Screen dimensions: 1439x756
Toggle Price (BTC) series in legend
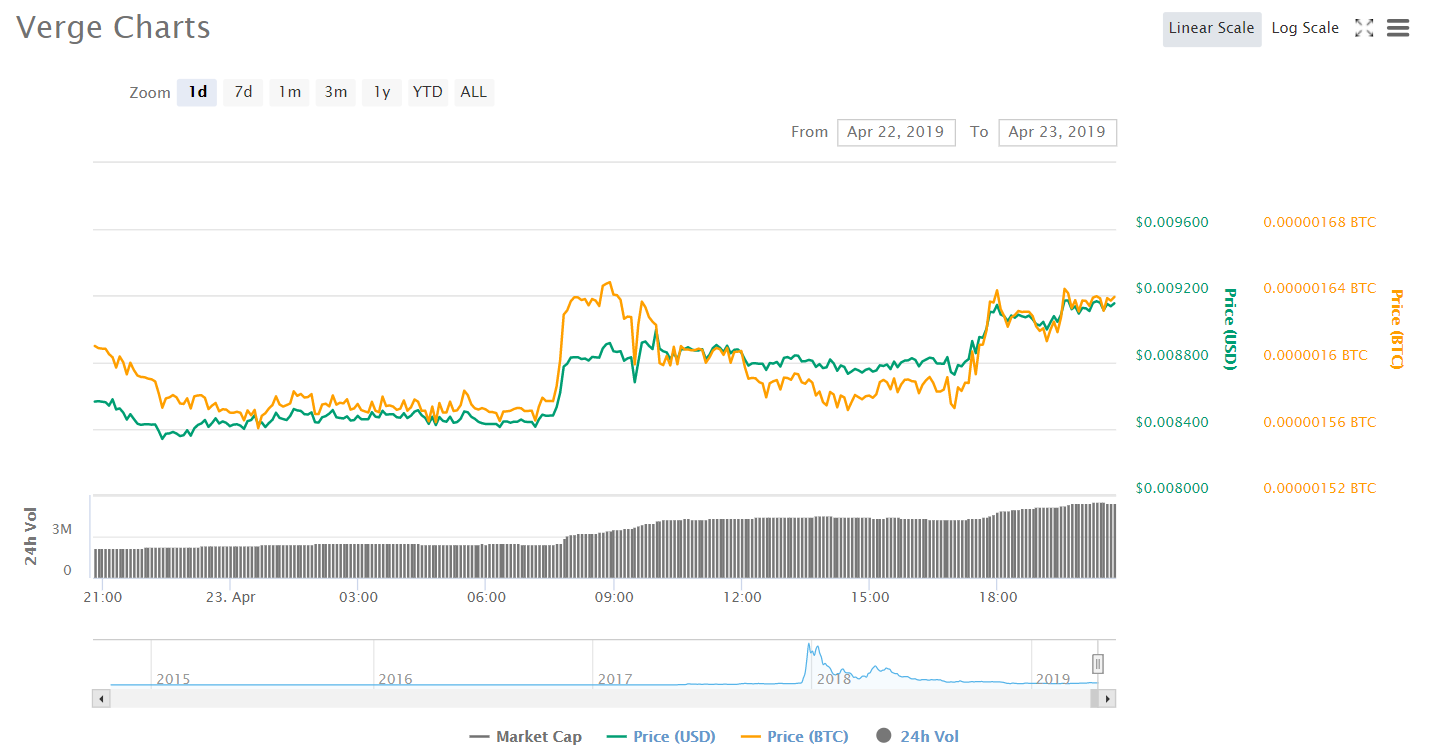(794, 737)
